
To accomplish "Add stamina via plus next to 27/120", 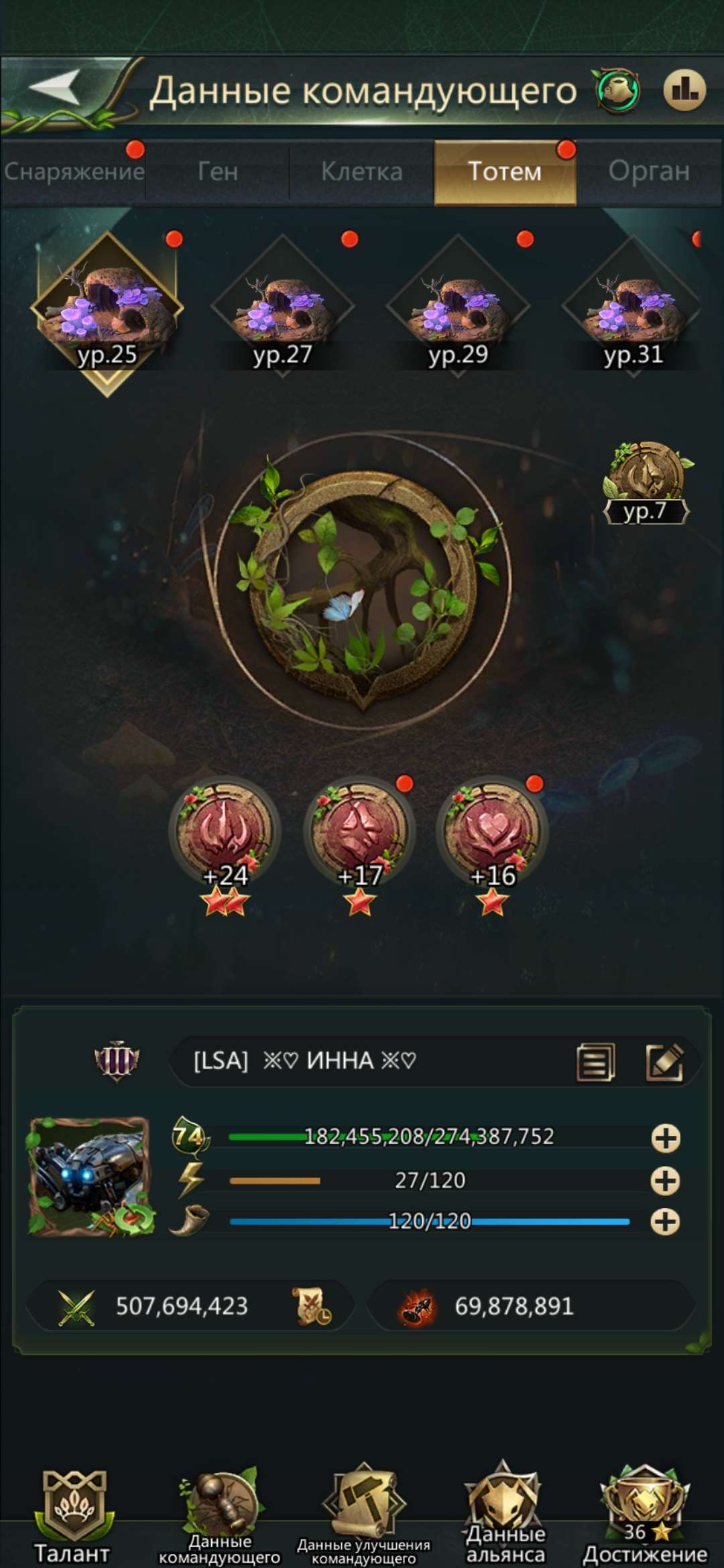I will 666,1181.
